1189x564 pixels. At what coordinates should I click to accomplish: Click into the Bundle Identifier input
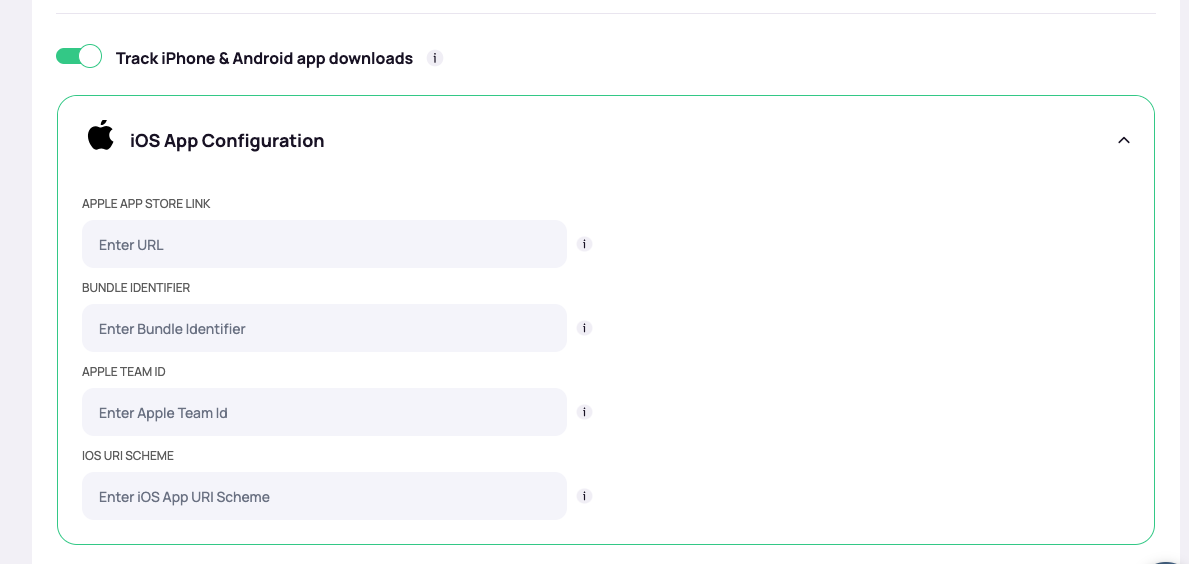(324, 328)
